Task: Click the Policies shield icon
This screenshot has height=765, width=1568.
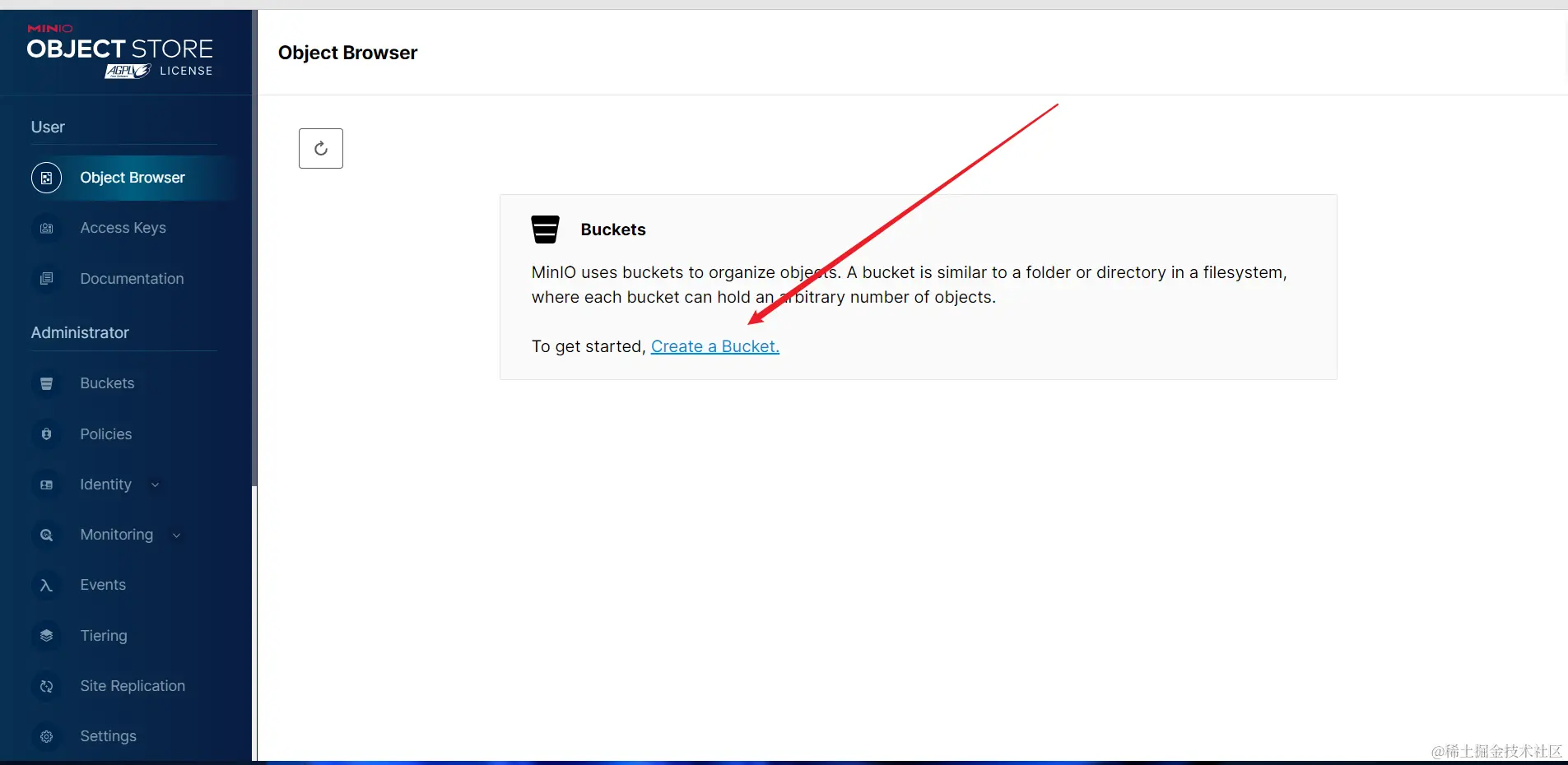Action: pyautogui.click(x=47, y=434)
